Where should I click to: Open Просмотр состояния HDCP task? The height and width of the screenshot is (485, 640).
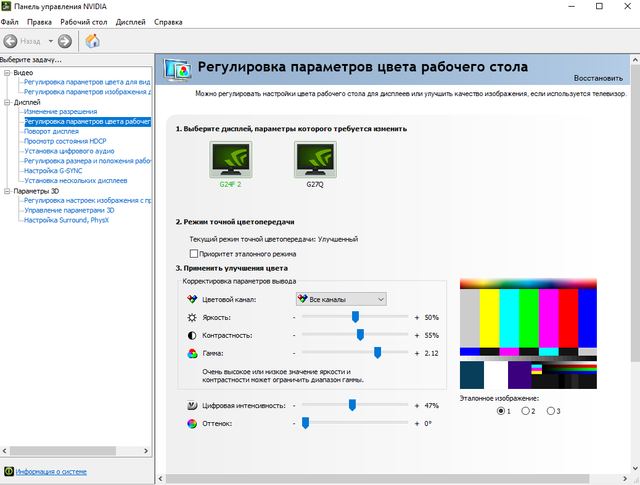point(65,141)
